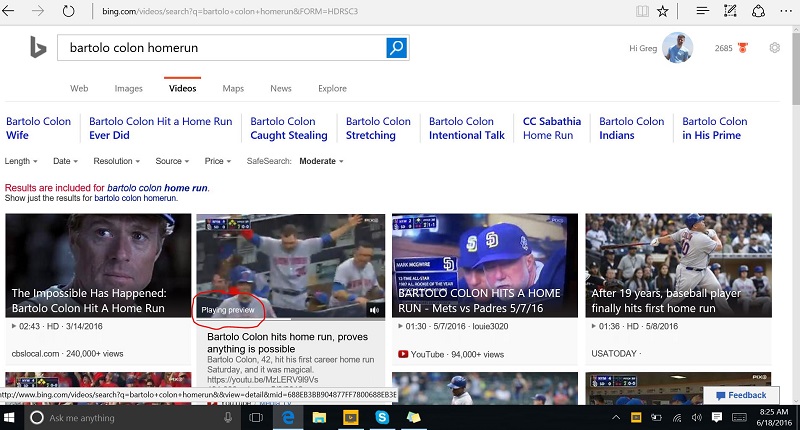Open related search Bartolo Colon Caught Stealing
Image resolution: width=800 pixels, height=430 pixels.
(x=289, y=128)
